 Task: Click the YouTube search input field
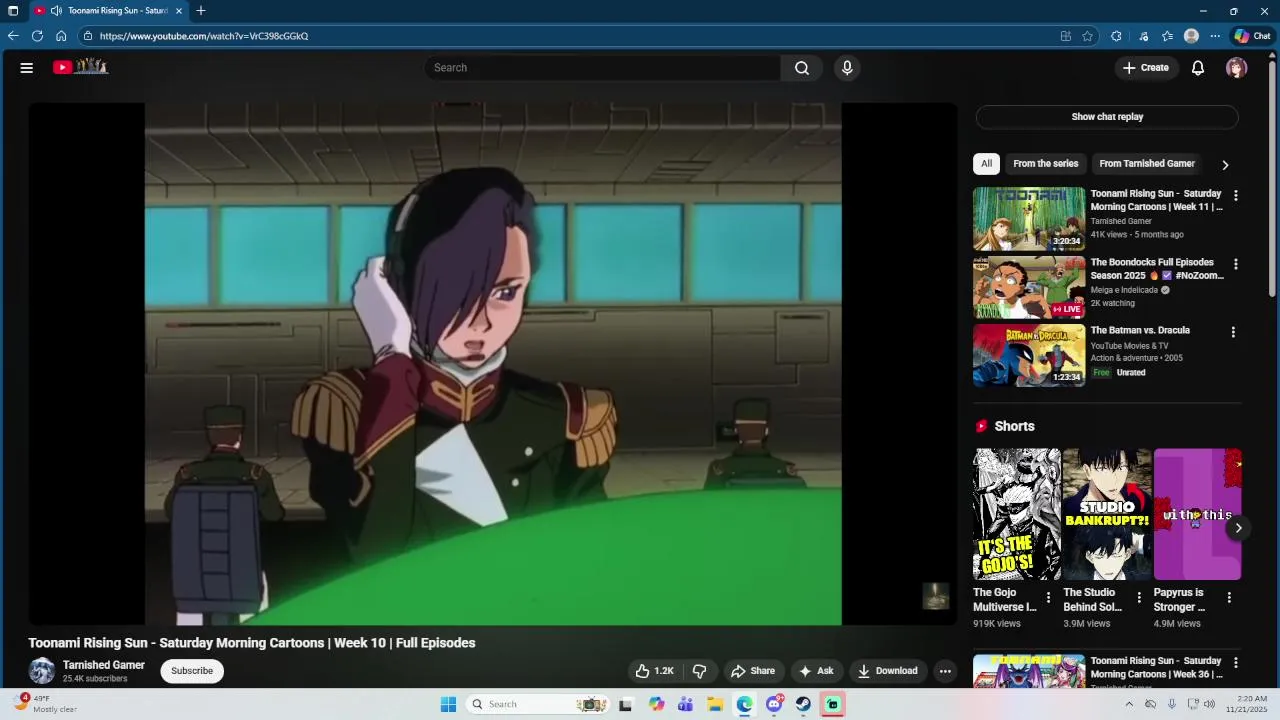[603, 68]
